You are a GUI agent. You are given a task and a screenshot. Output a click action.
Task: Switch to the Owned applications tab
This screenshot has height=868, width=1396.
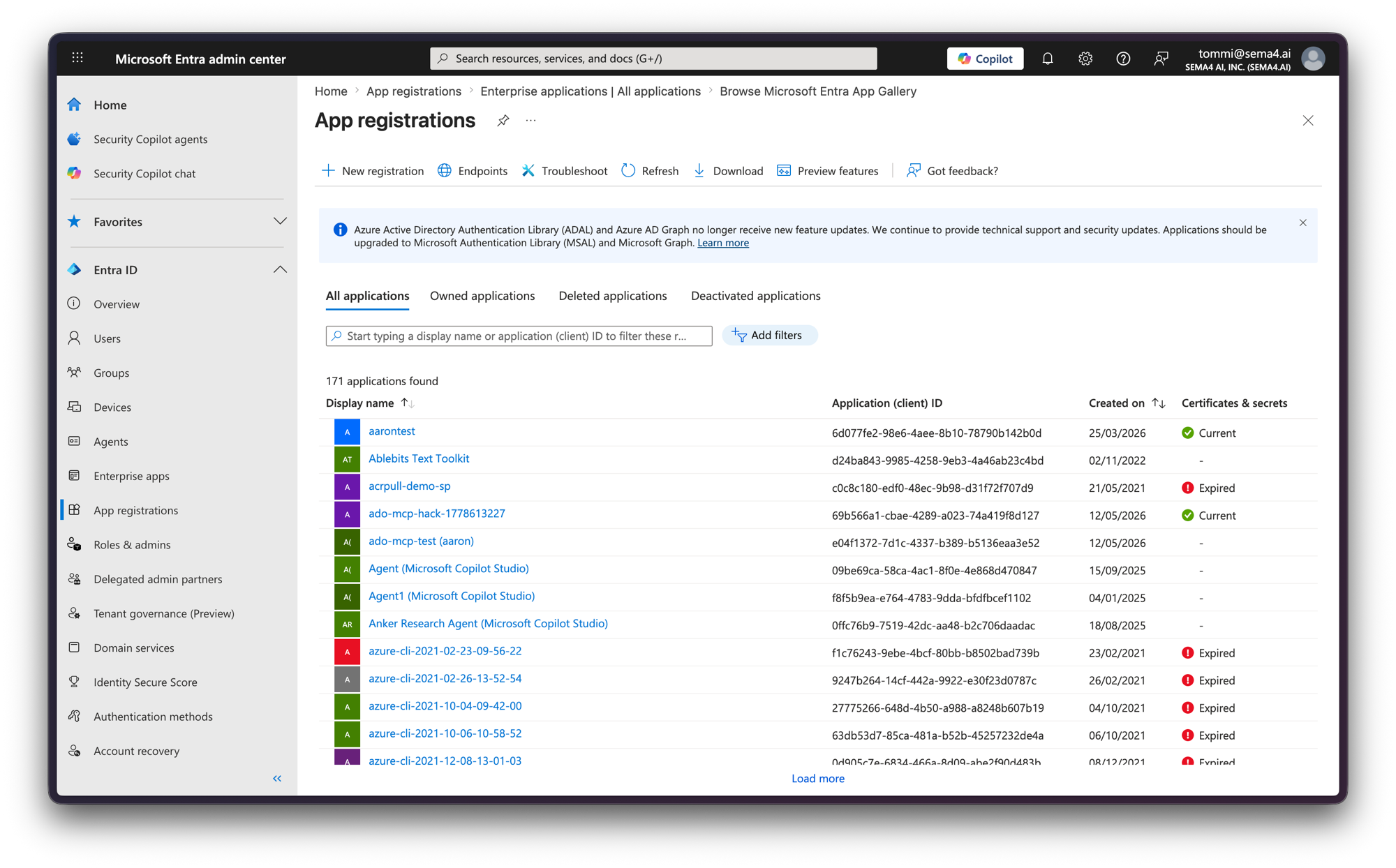point(482,296)
